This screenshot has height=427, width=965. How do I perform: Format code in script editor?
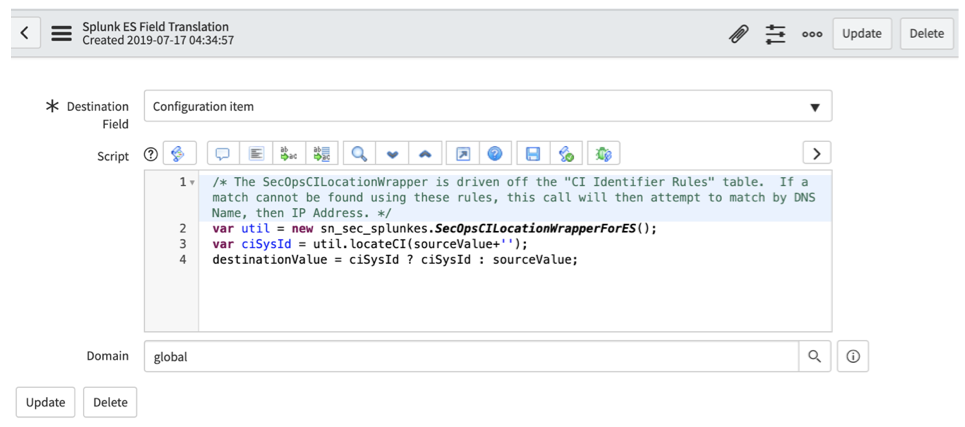tap(256, 154)
